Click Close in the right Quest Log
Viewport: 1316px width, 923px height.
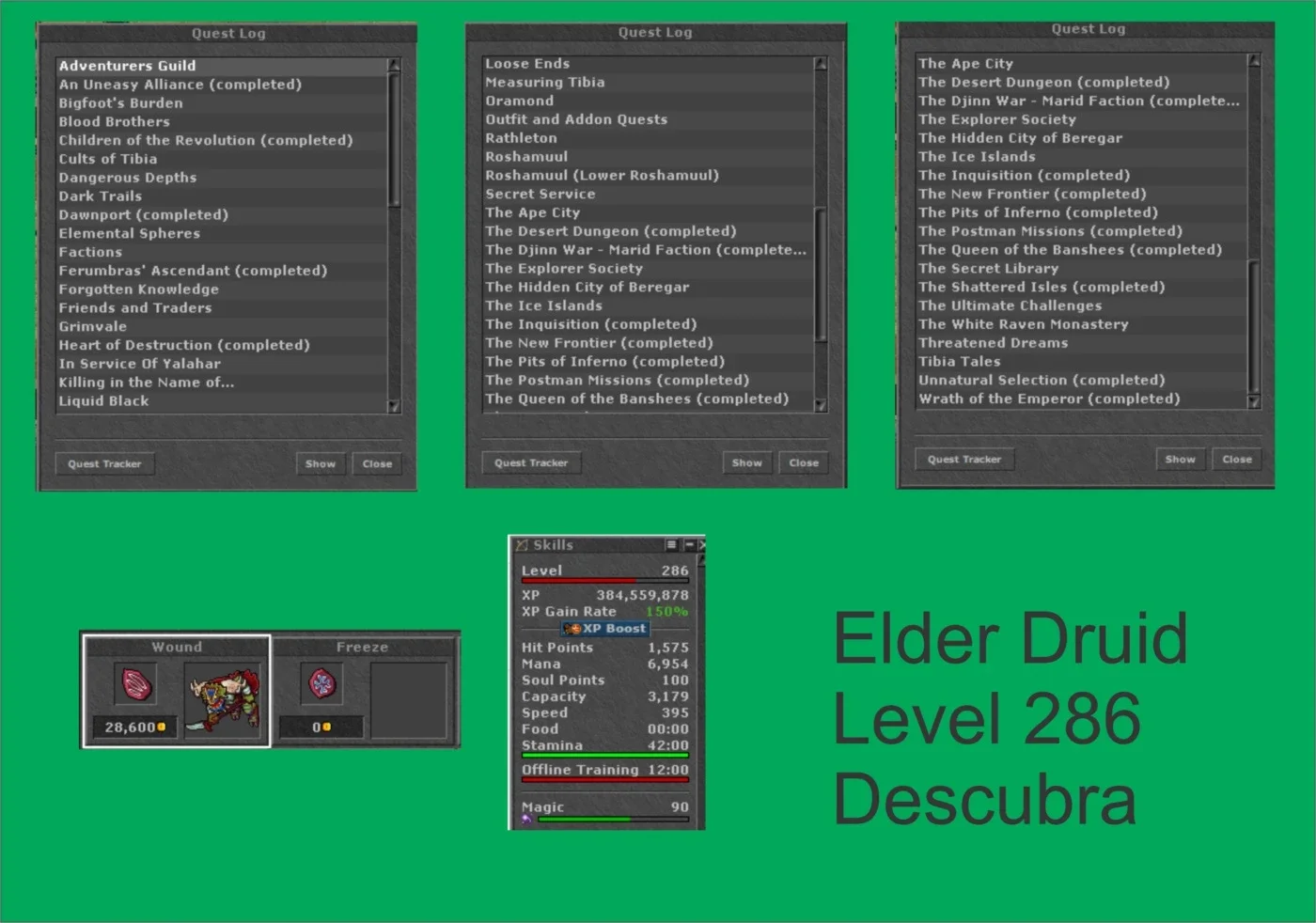click(1237, 460)
